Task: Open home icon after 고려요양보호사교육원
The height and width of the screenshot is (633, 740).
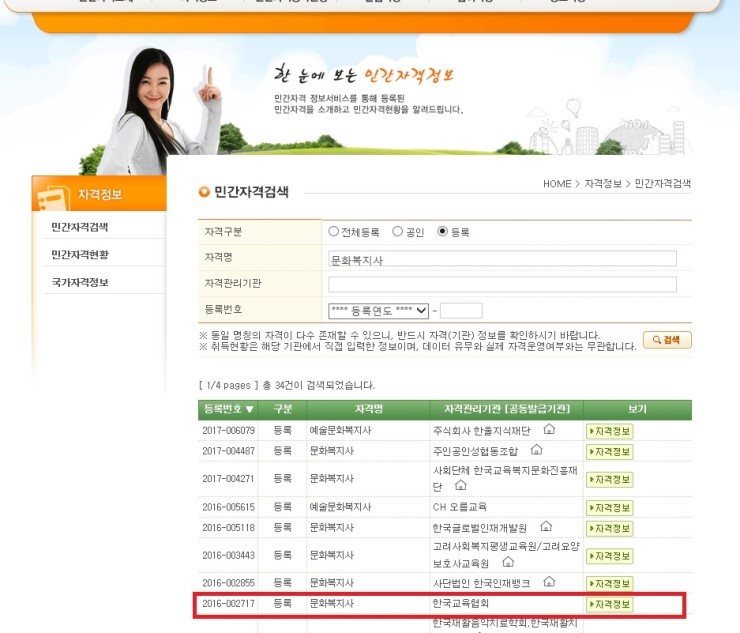Action: click(x=507, y=562)
